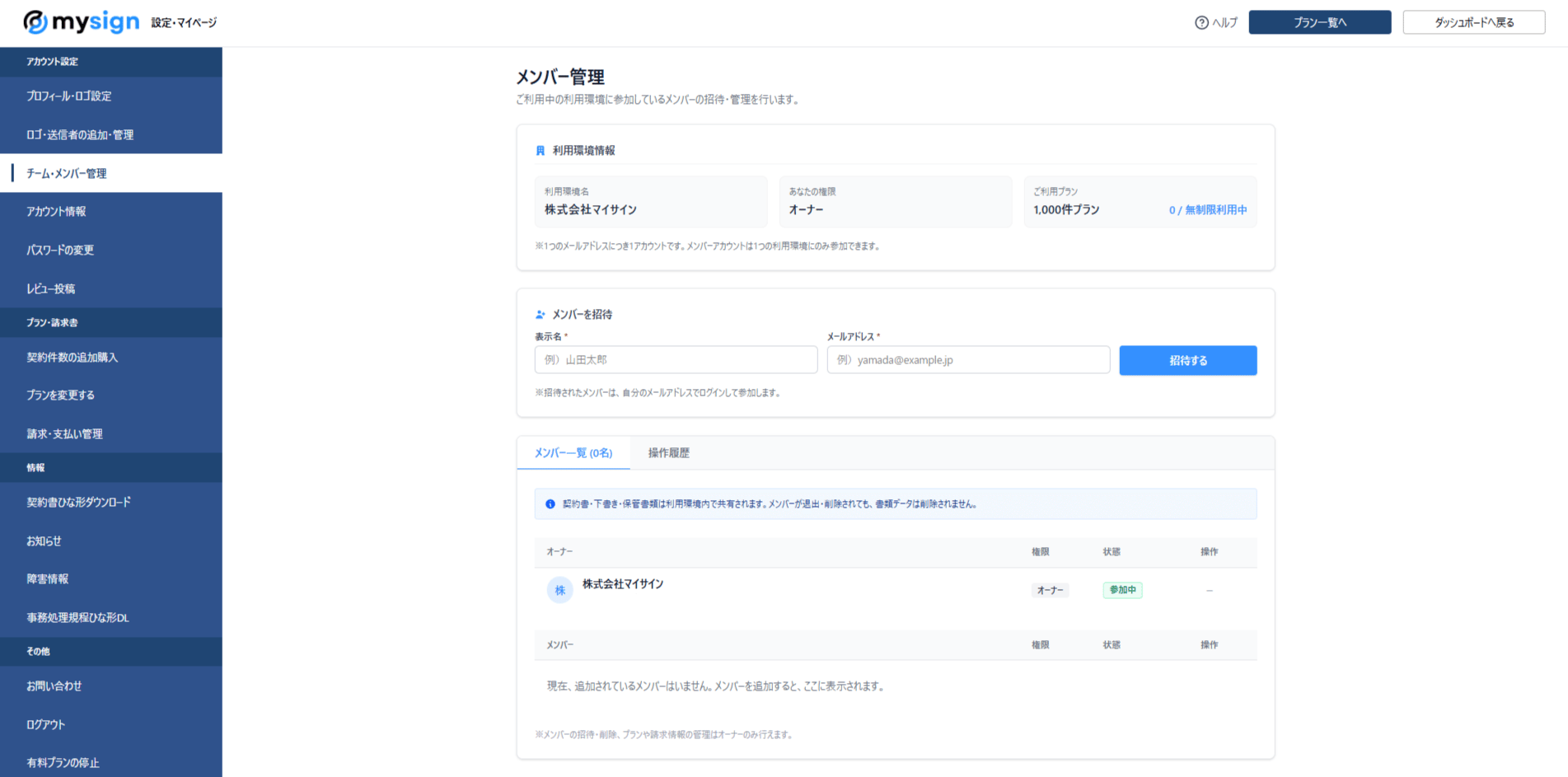
Task: Select the メンバー一覧 (0名) tab
Action: [x=573, y=453]
